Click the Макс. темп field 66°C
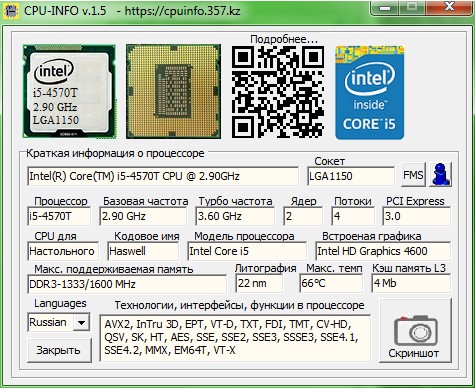Screen dimensions: 475x389 point(331,283)
